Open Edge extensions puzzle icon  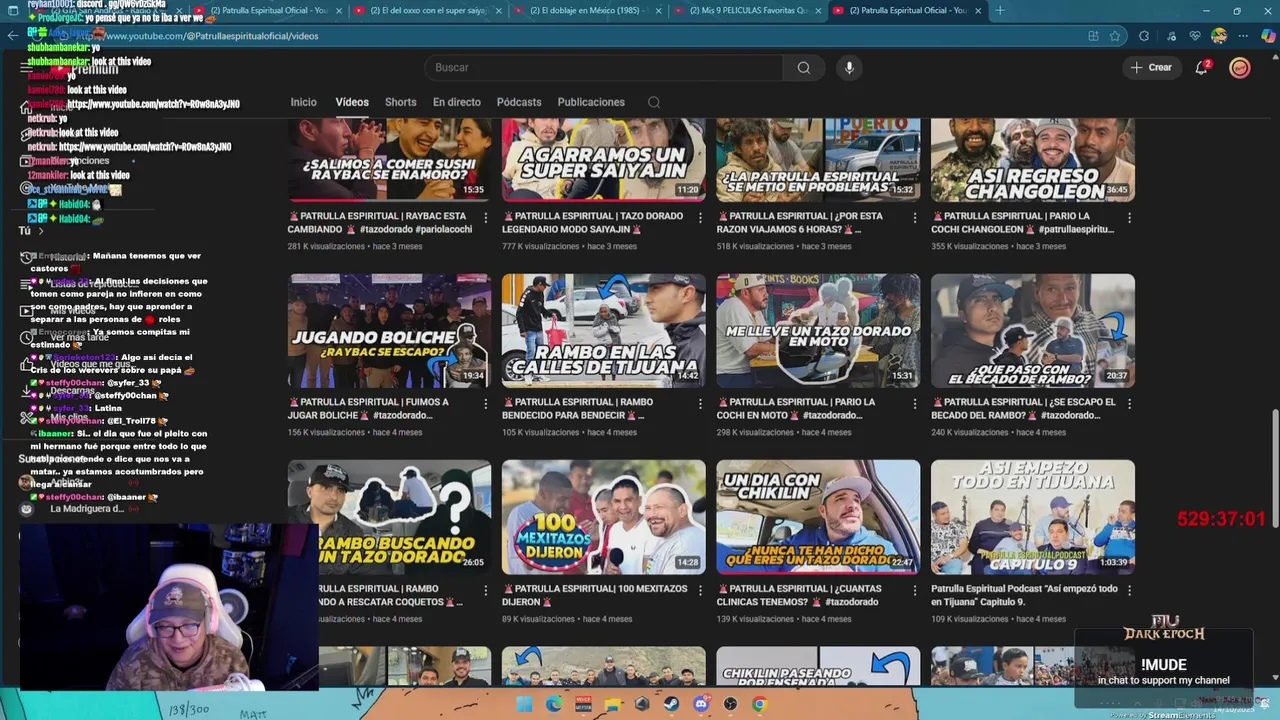(1144, 36)
